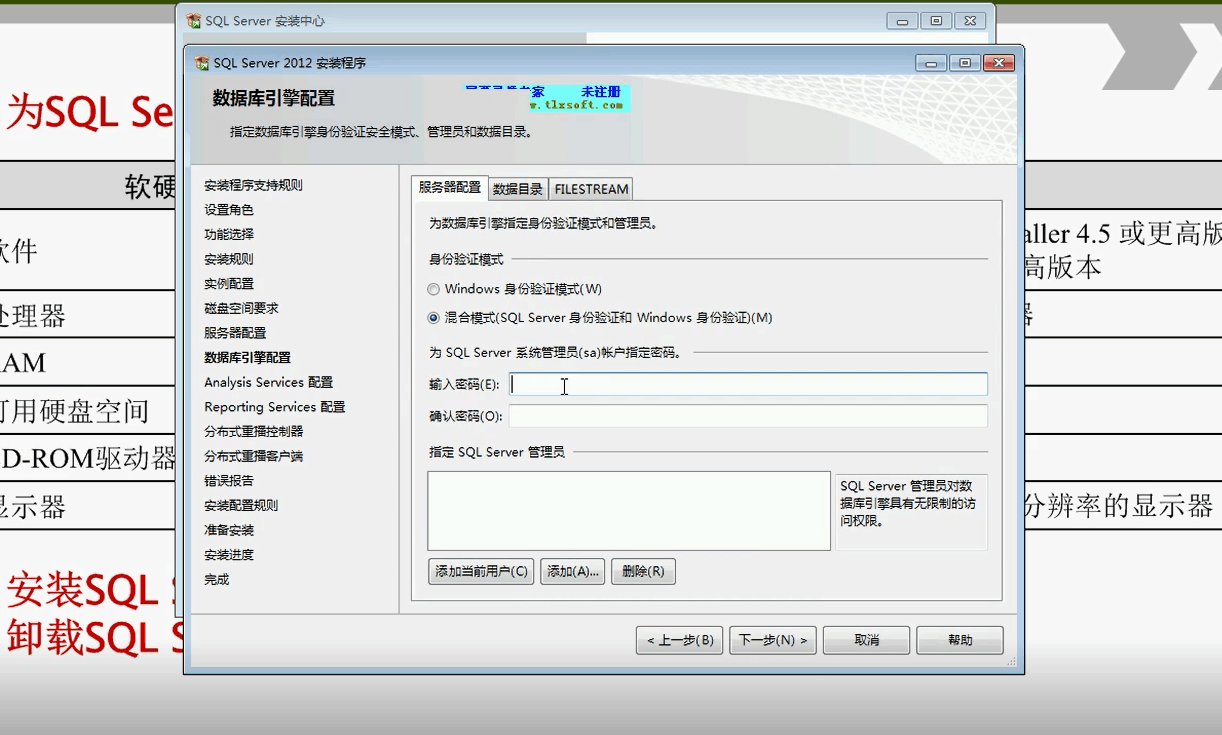Click the SQL Server 管理员 list box
The image size is (1222, 735).
coord(629,511)
